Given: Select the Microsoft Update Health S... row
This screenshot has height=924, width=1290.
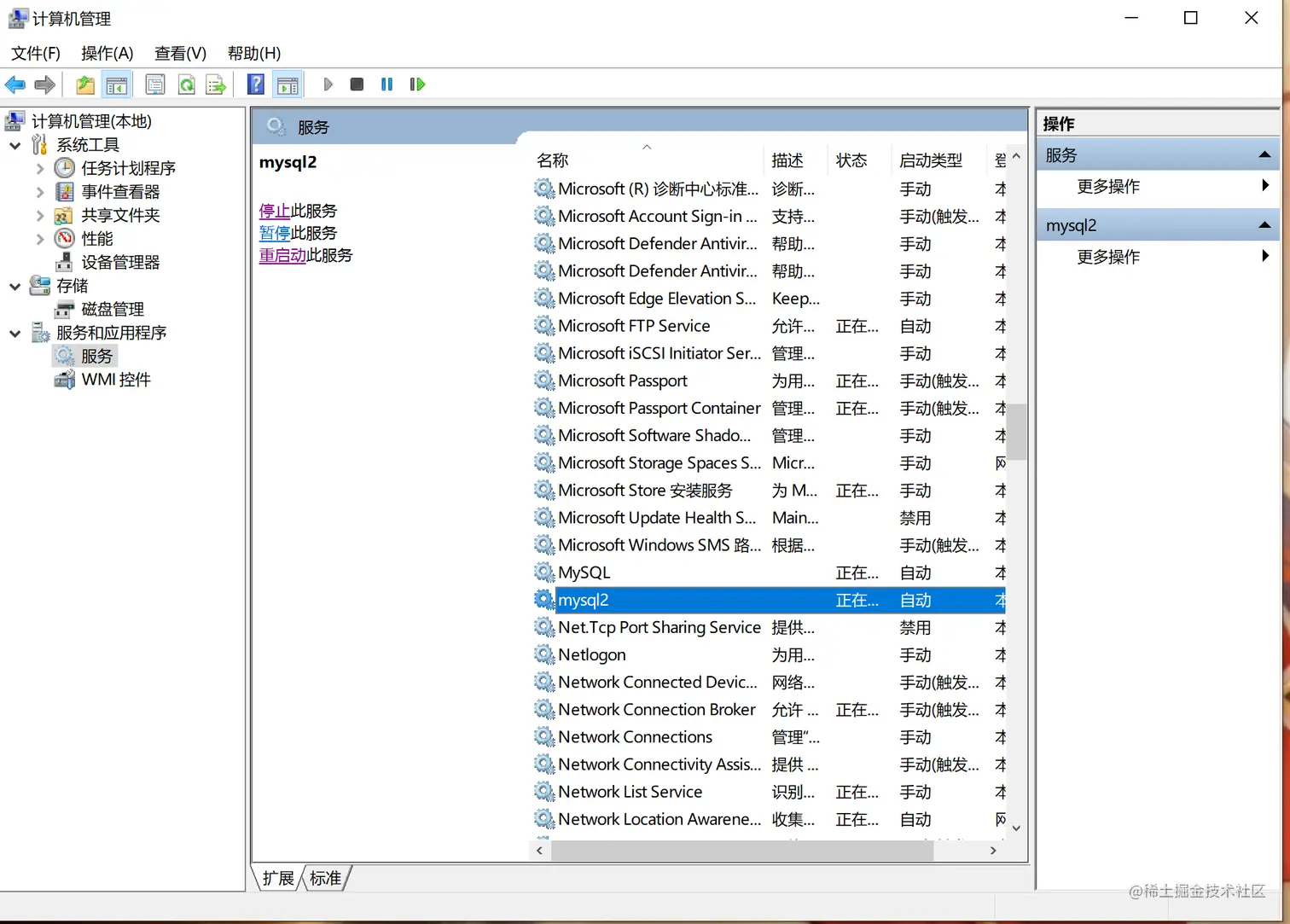Looking at the screenshot, I should click(770, 517).
